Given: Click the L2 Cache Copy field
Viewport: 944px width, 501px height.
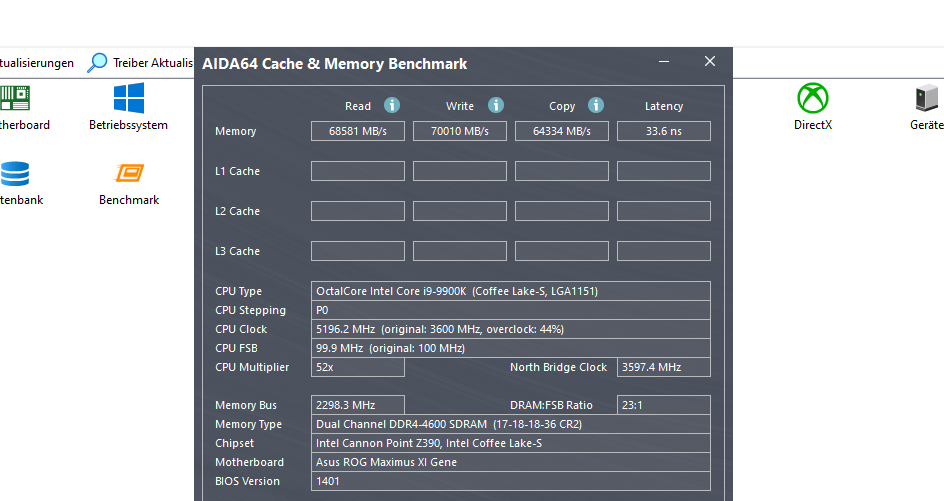Looking at the screenshot, I should (562, 211).
